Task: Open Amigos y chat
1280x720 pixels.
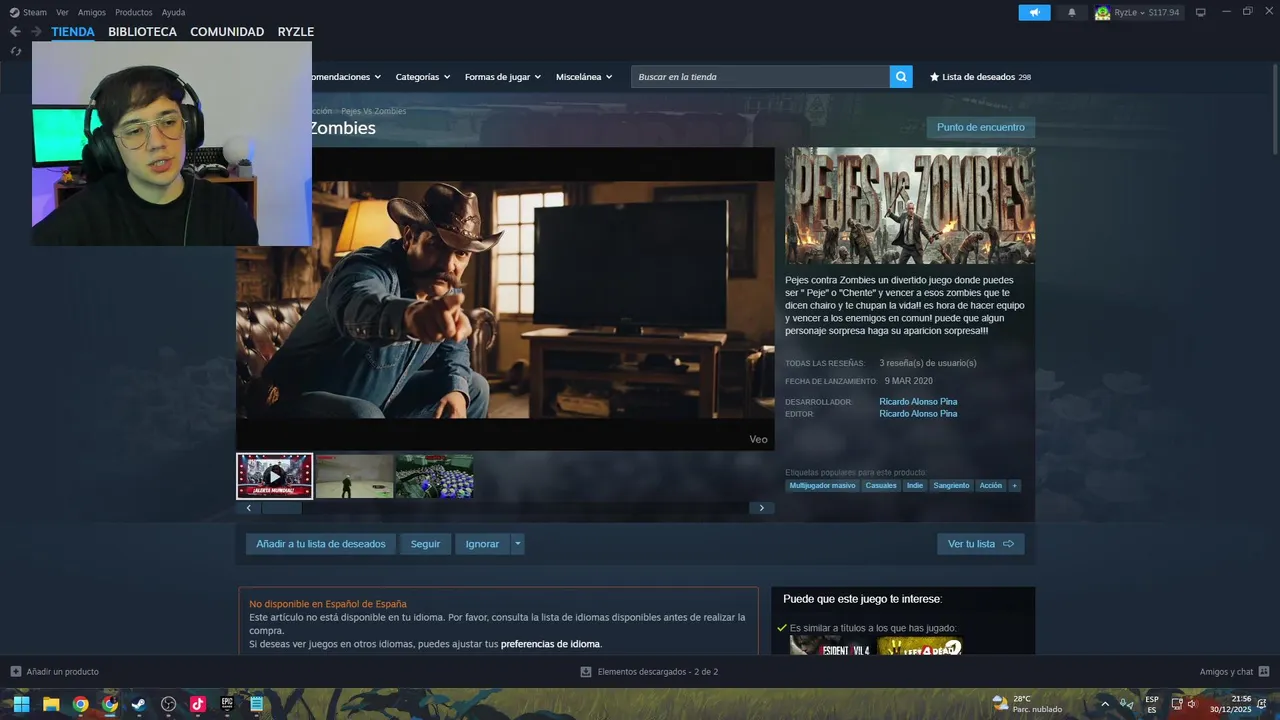Action: pos(1234,672)
